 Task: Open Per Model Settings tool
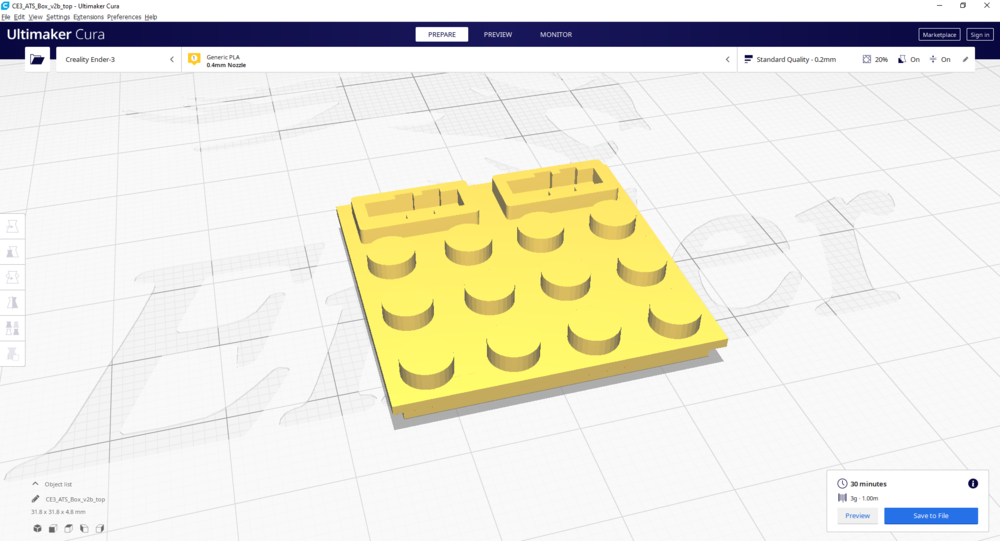pos(12,328)
